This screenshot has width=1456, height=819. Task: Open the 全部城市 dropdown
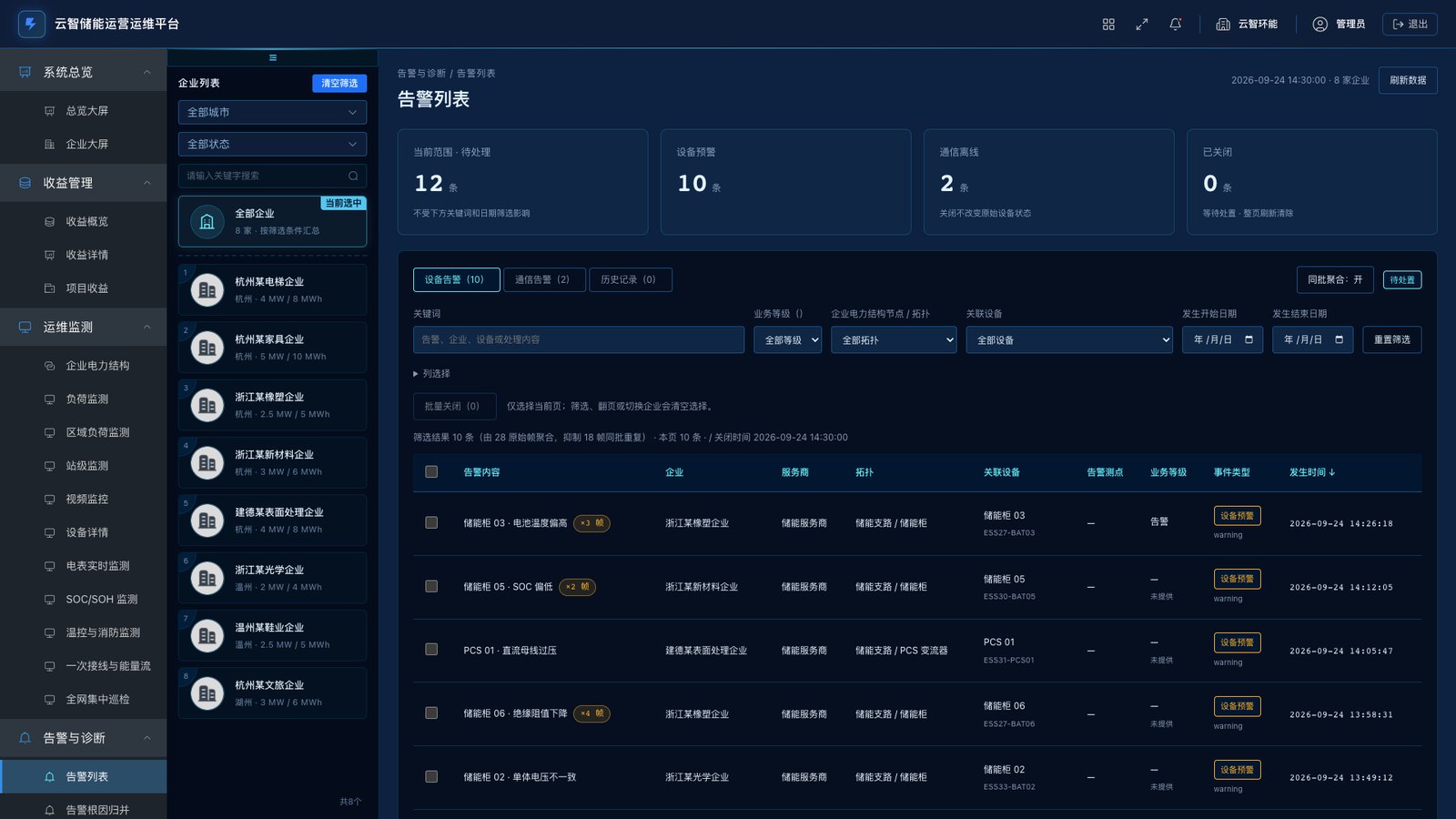pos(273,112)
